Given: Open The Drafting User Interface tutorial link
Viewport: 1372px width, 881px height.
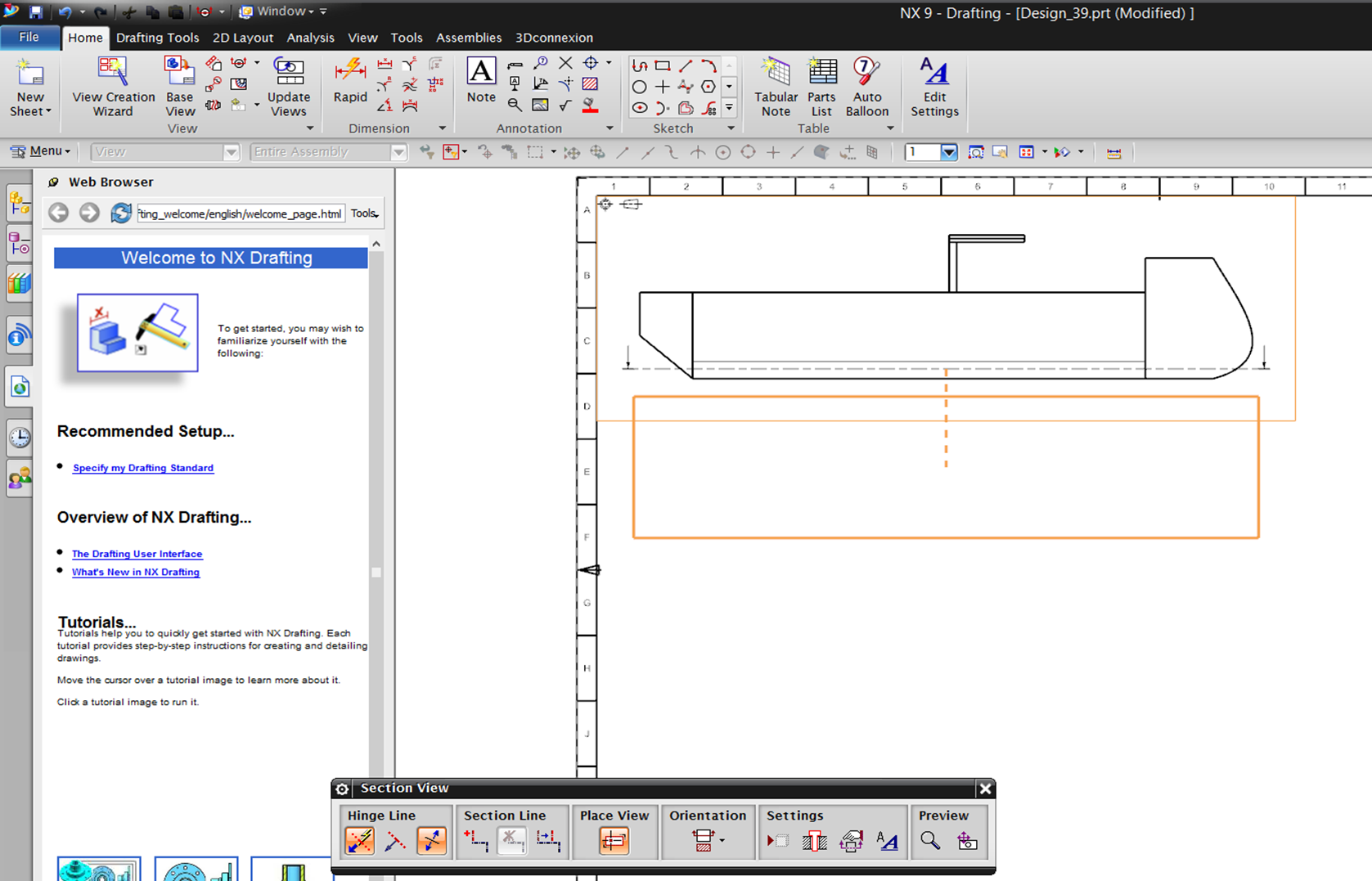Looking at the screenshot, I should pyautogui.click(x=137, y=554).
